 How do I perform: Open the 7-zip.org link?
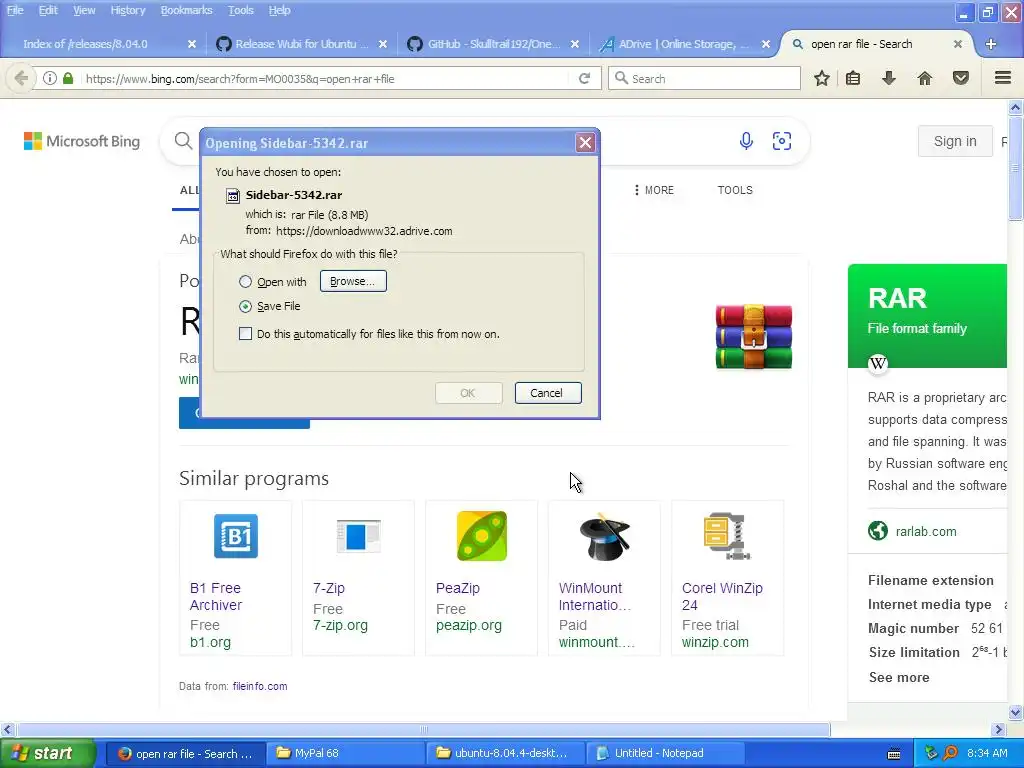tap(340, 626)
